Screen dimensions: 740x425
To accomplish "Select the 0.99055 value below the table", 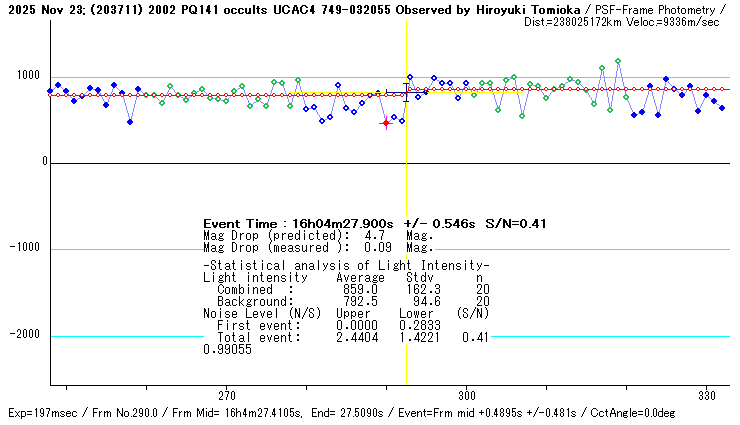I will coord(227,350).
